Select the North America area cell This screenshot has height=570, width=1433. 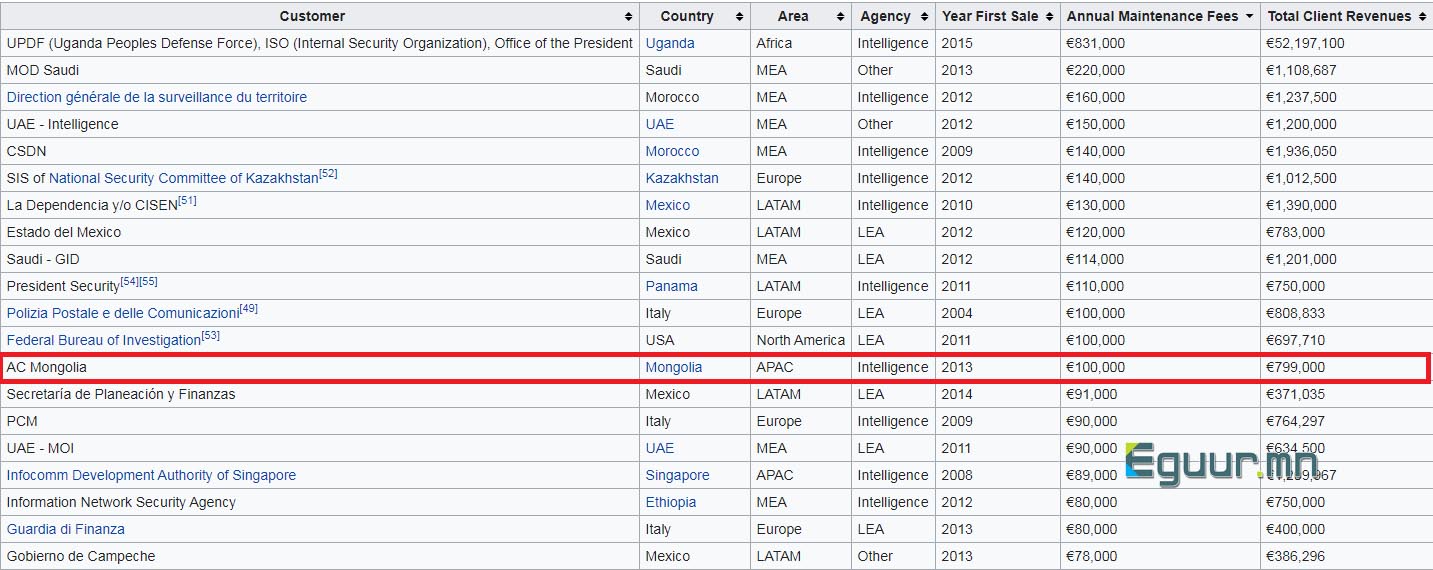[x=801, y=340]
